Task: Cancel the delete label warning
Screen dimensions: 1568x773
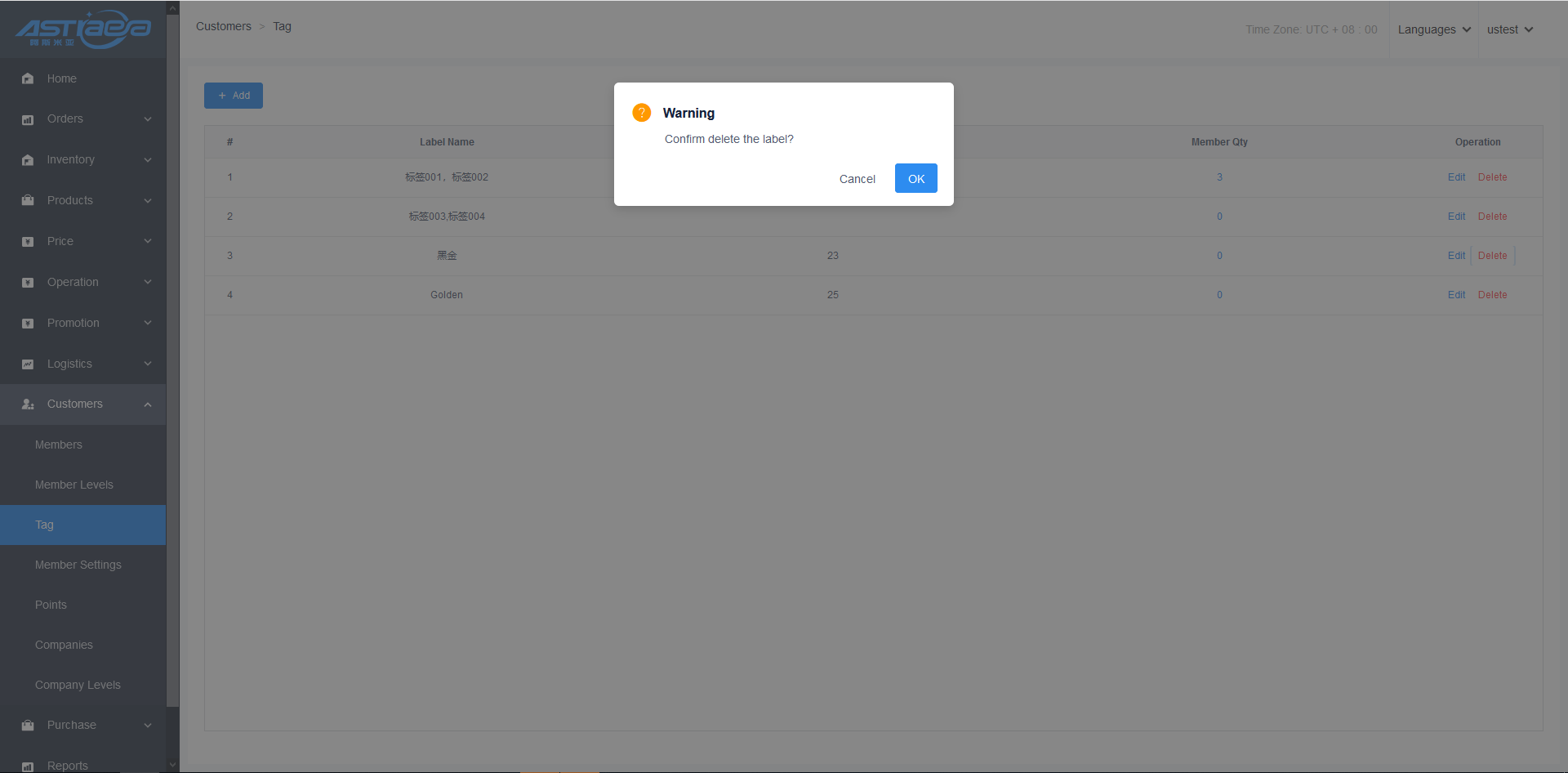Action: pos(857,179)
